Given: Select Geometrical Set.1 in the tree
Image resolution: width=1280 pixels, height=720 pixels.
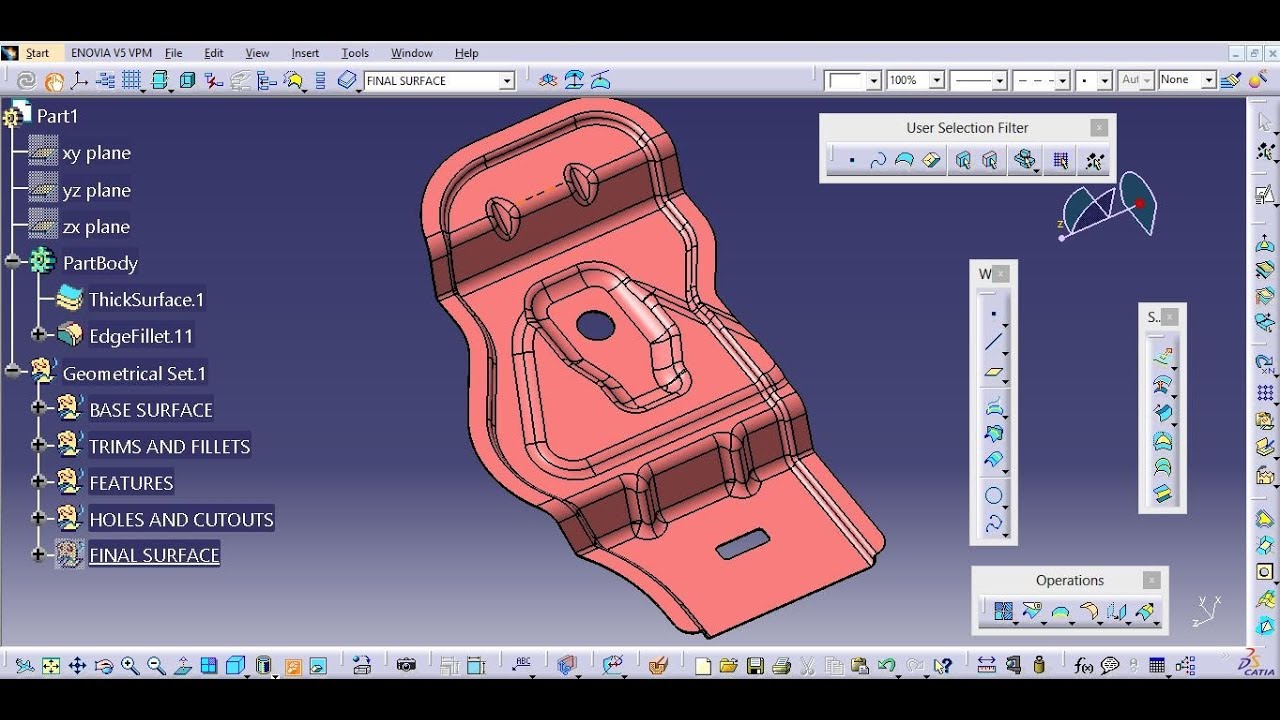Looking at the screenshot, I should coord(134,373).
